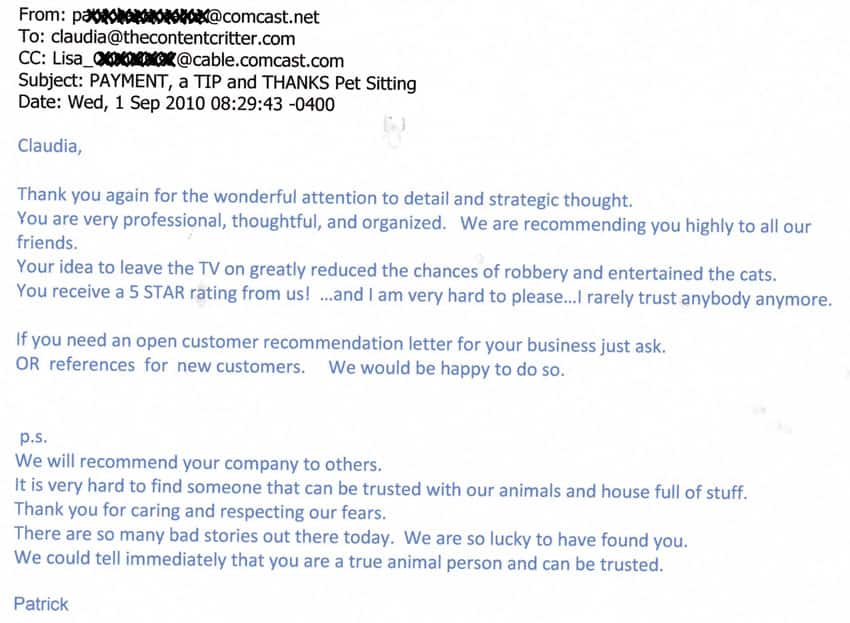Click the signature Patrick
Image resolution: width=850 pixels, height=623 pixels.
click(x=41, y=604)
